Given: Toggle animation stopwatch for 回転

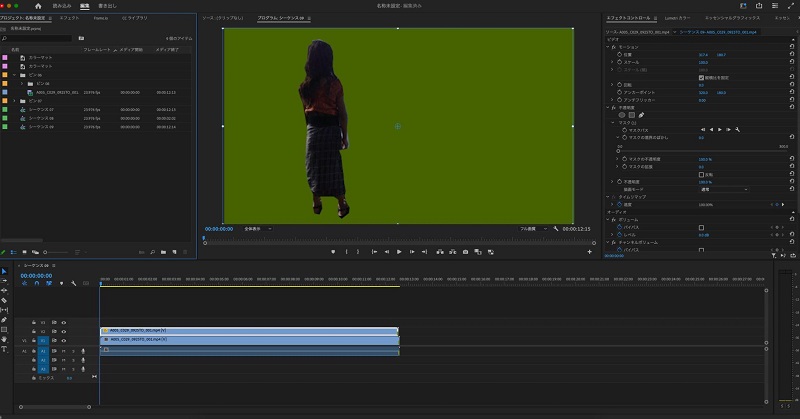Looking at the screenshot, I should [619, 85].
